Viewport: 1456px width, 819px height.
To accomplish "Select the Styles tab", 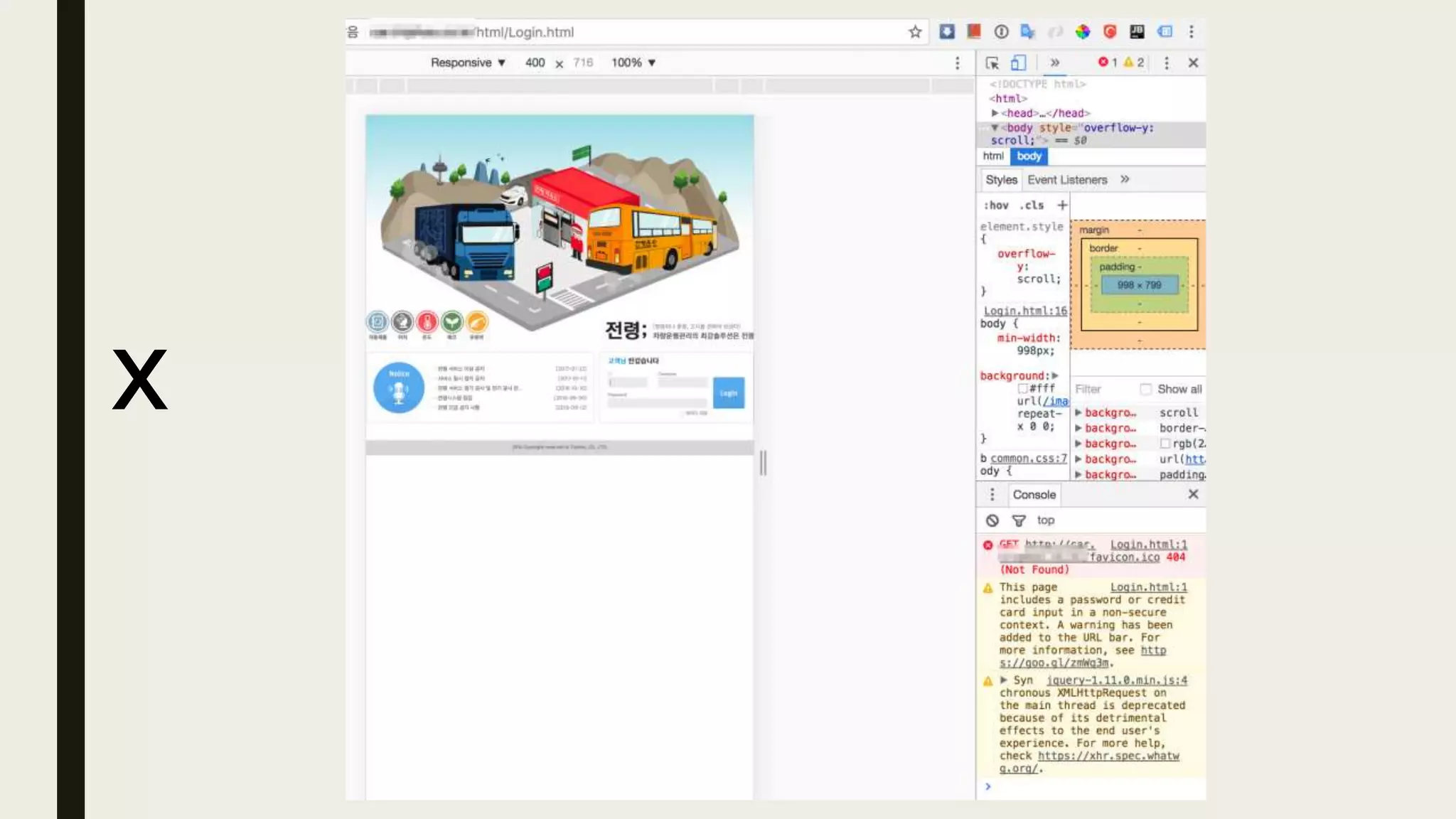I will point(1001,180).
